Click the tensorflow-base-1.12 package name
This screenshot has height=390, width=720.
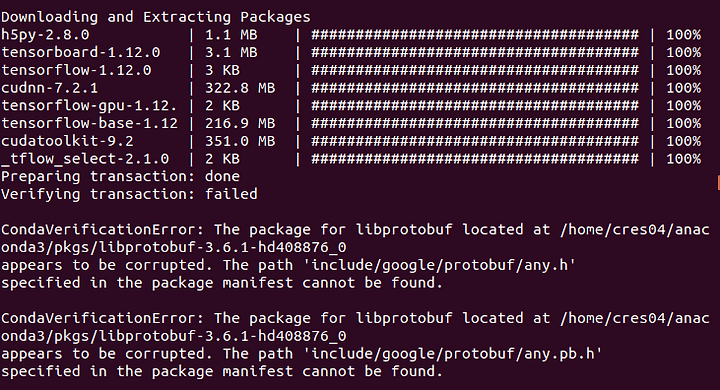pyautogui.click(x=90, y=123)
